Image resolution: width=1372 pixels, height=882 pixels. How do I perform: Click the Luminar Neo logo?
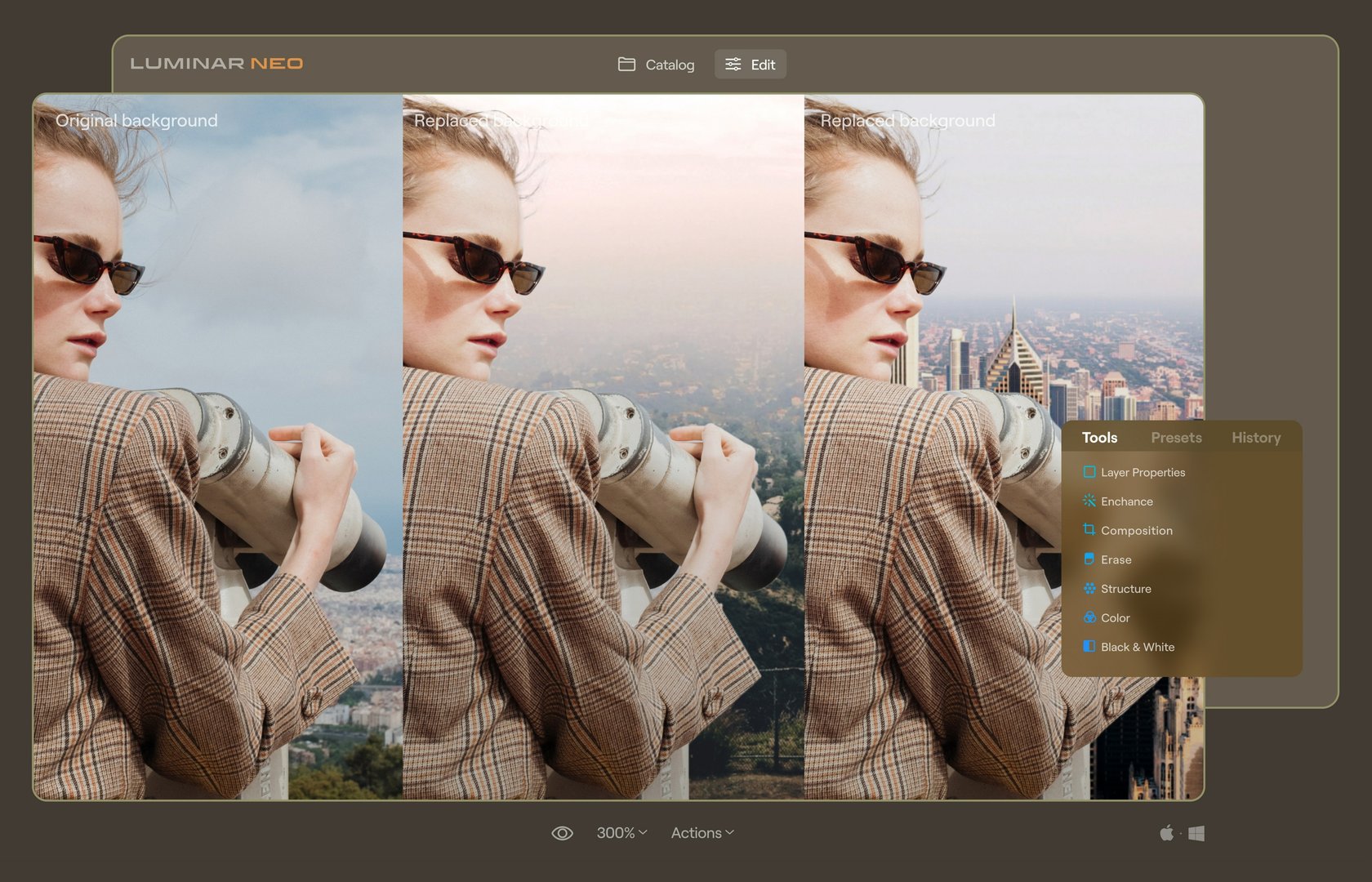point(216,64)
